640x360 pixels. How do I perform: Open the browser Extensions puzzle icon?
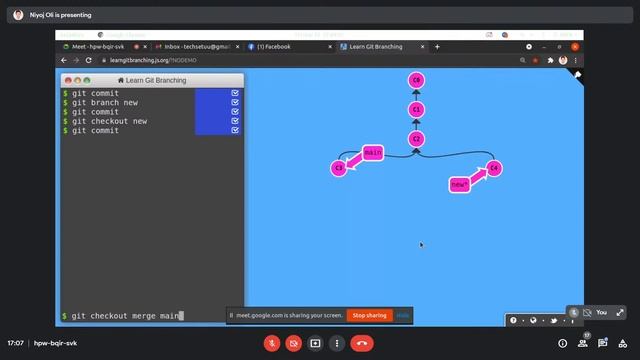pyautogui.click(x=550, y=60)
